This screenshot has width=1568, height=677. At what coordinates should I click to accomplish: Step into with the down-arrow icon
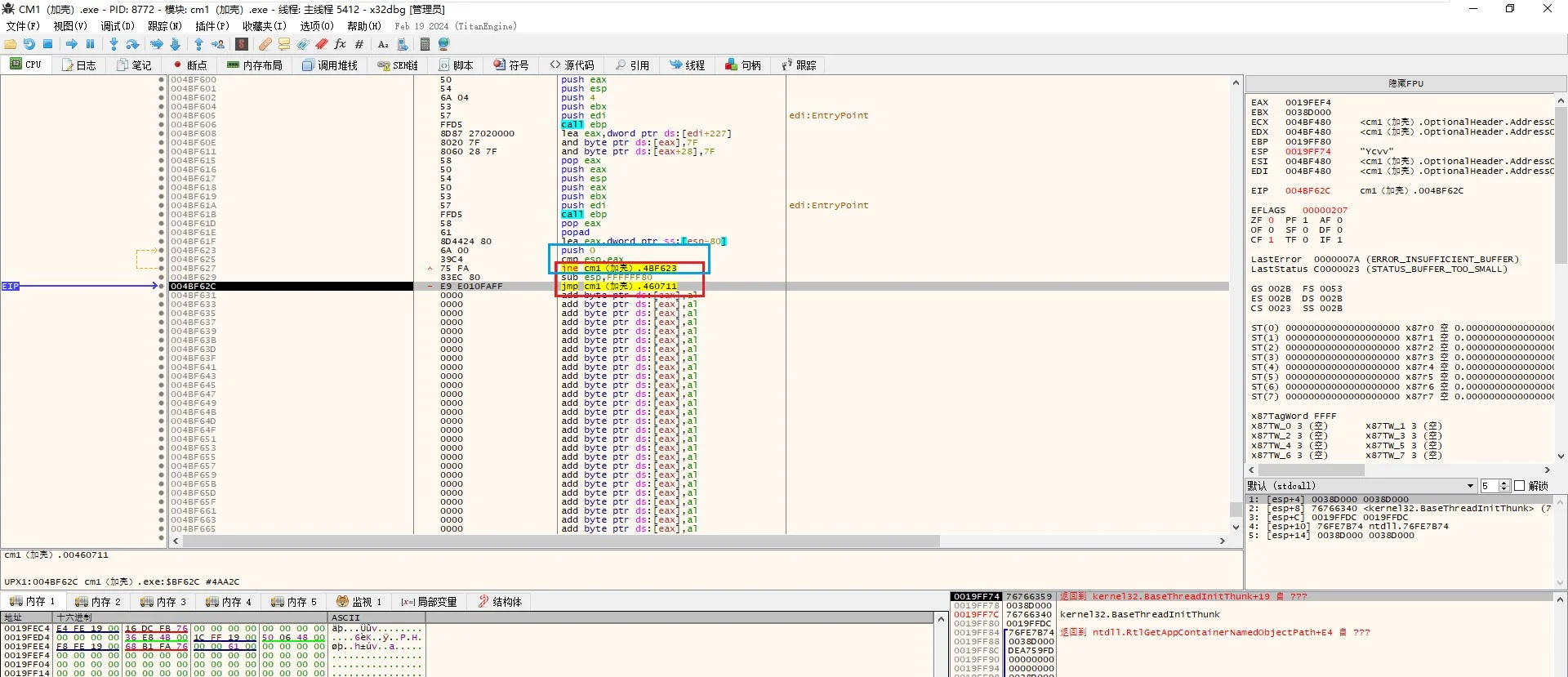pos(114,44)
